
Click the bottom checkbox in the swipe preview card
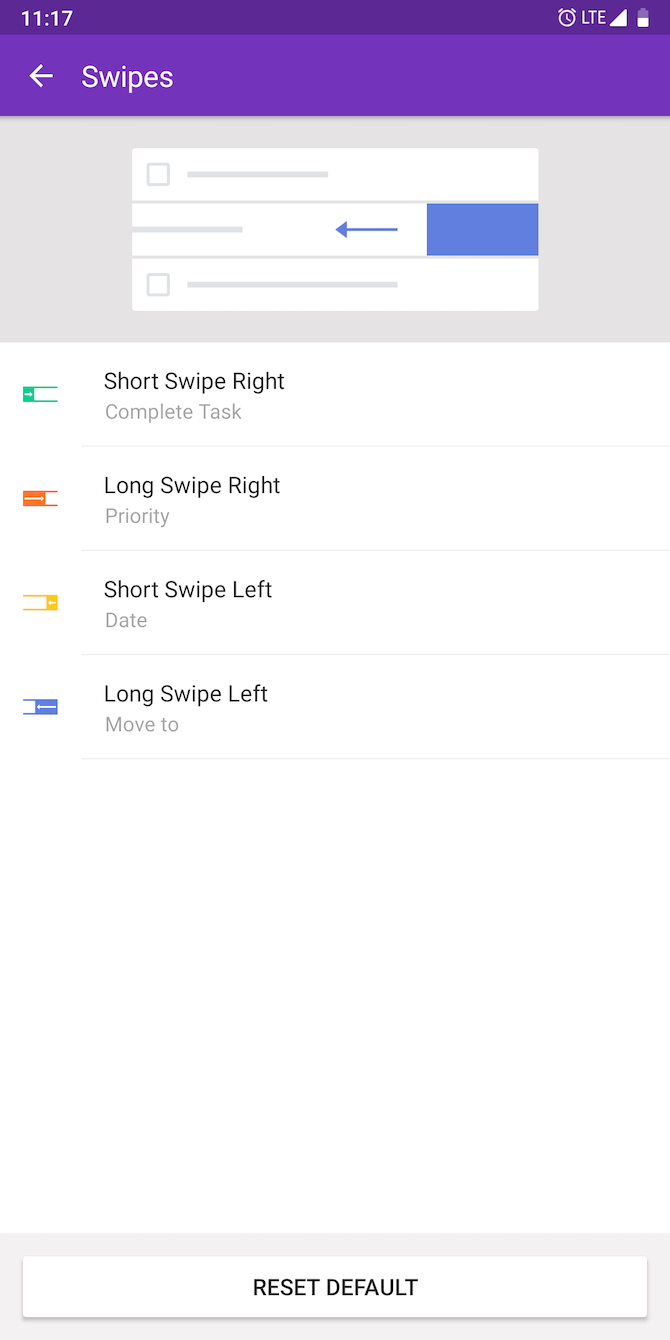point(157,284)
